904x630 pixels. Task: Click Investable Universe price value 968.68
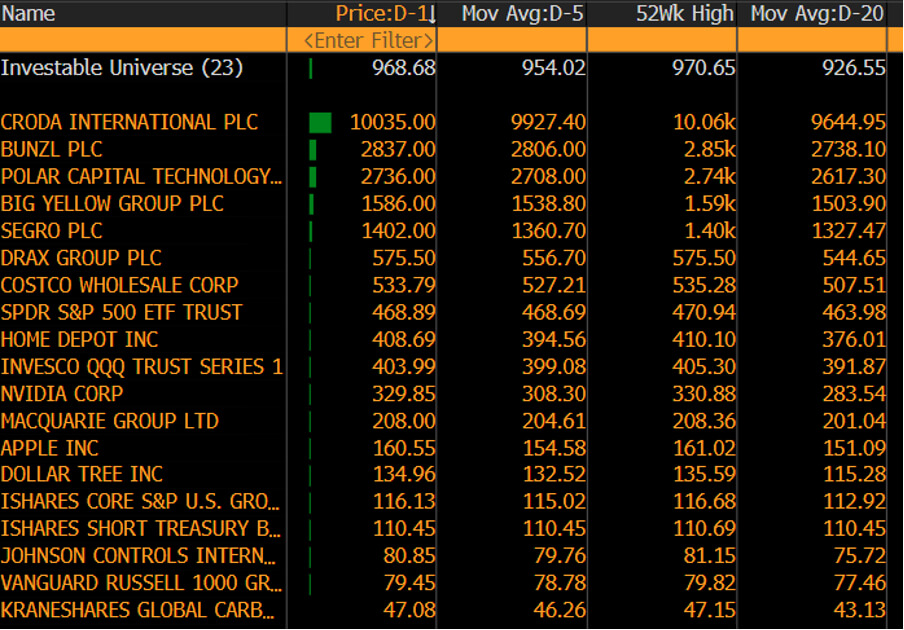point(404,68)
